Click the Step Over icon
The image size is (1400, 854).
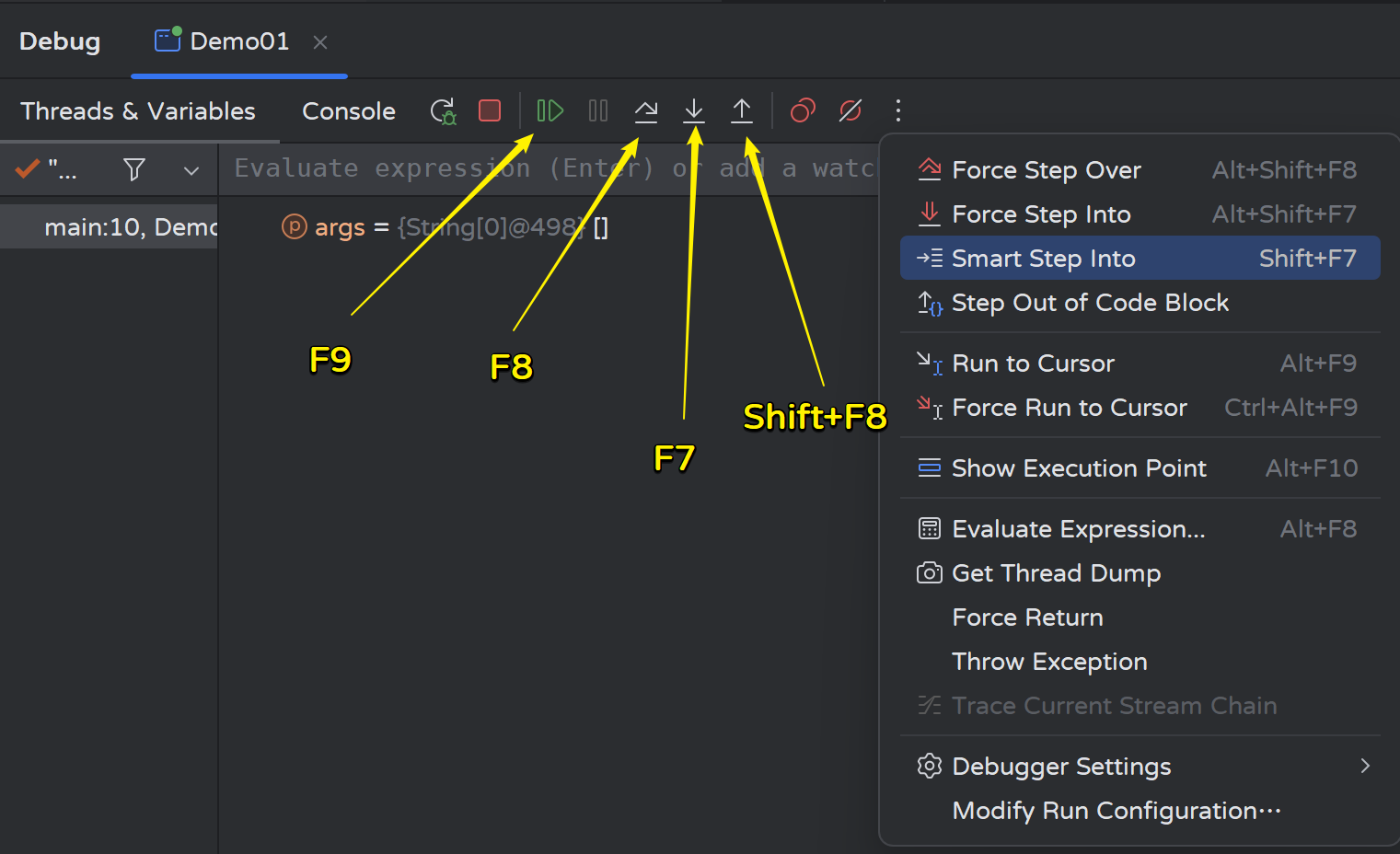click(x=646, y=111)
